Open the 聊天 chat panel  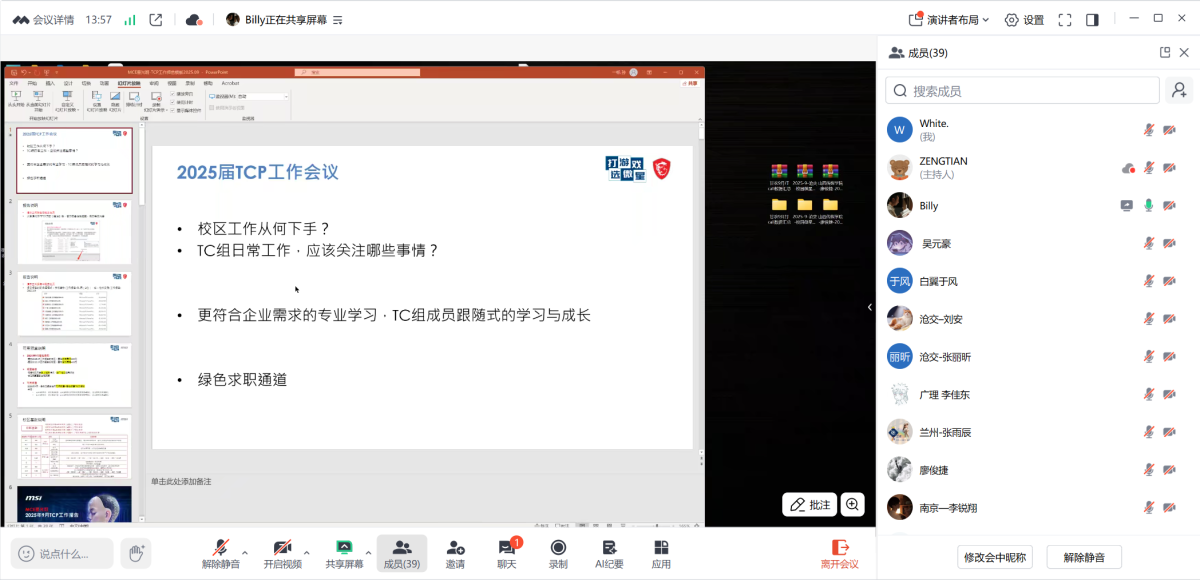[507, 552]
